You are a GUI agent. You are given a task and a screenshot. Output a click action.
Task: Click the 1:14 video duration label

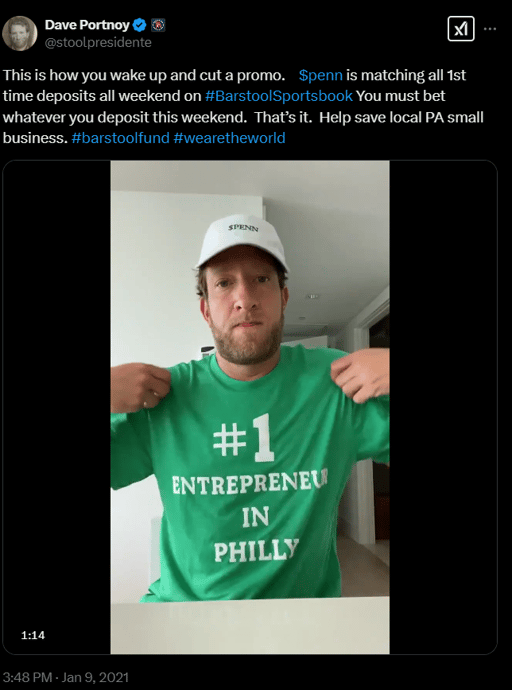click(x=33, y=635)
